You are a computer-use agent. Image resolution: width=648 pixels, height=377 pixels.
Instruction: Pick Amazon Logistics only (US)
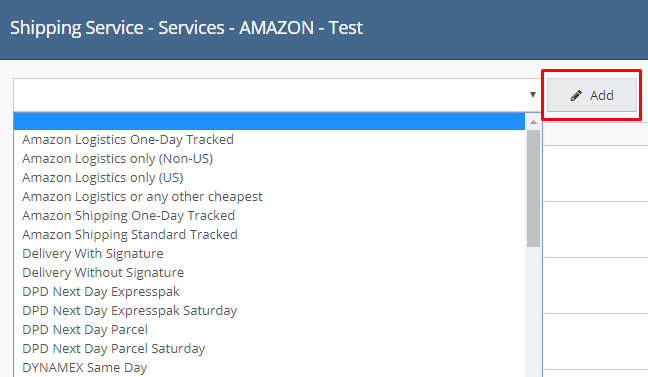tap(102, 178)
